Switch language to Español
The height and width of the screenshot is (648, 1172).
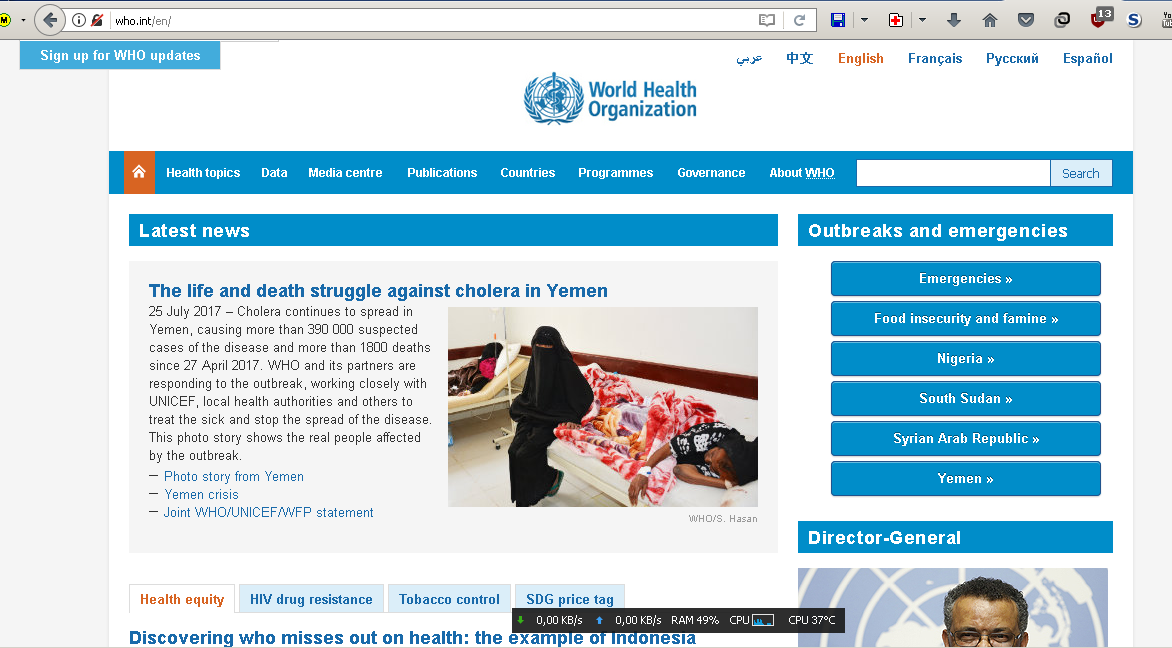tap(1088, 58)
